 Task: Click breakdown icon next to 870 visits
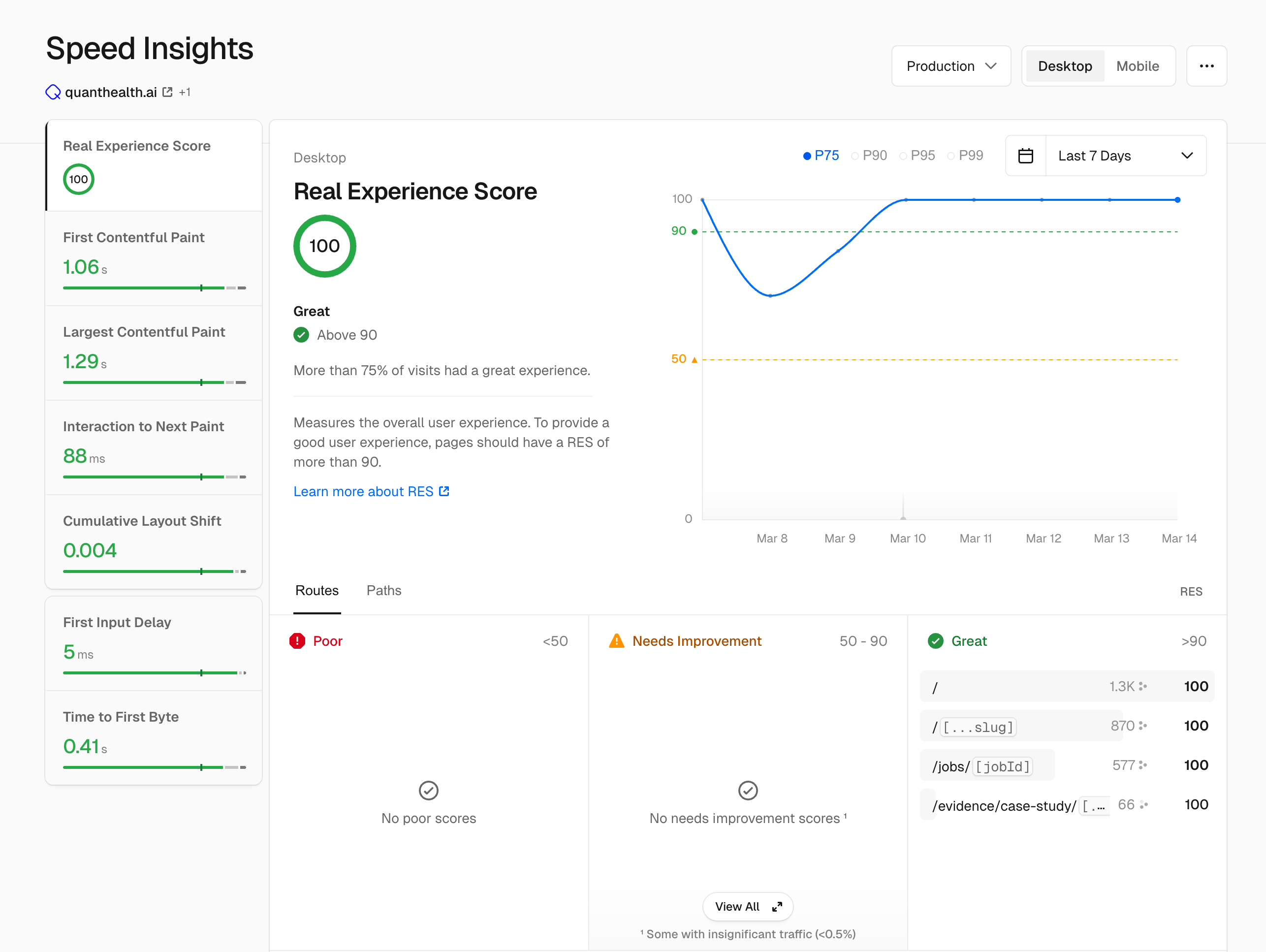[x=1142, y=725]
